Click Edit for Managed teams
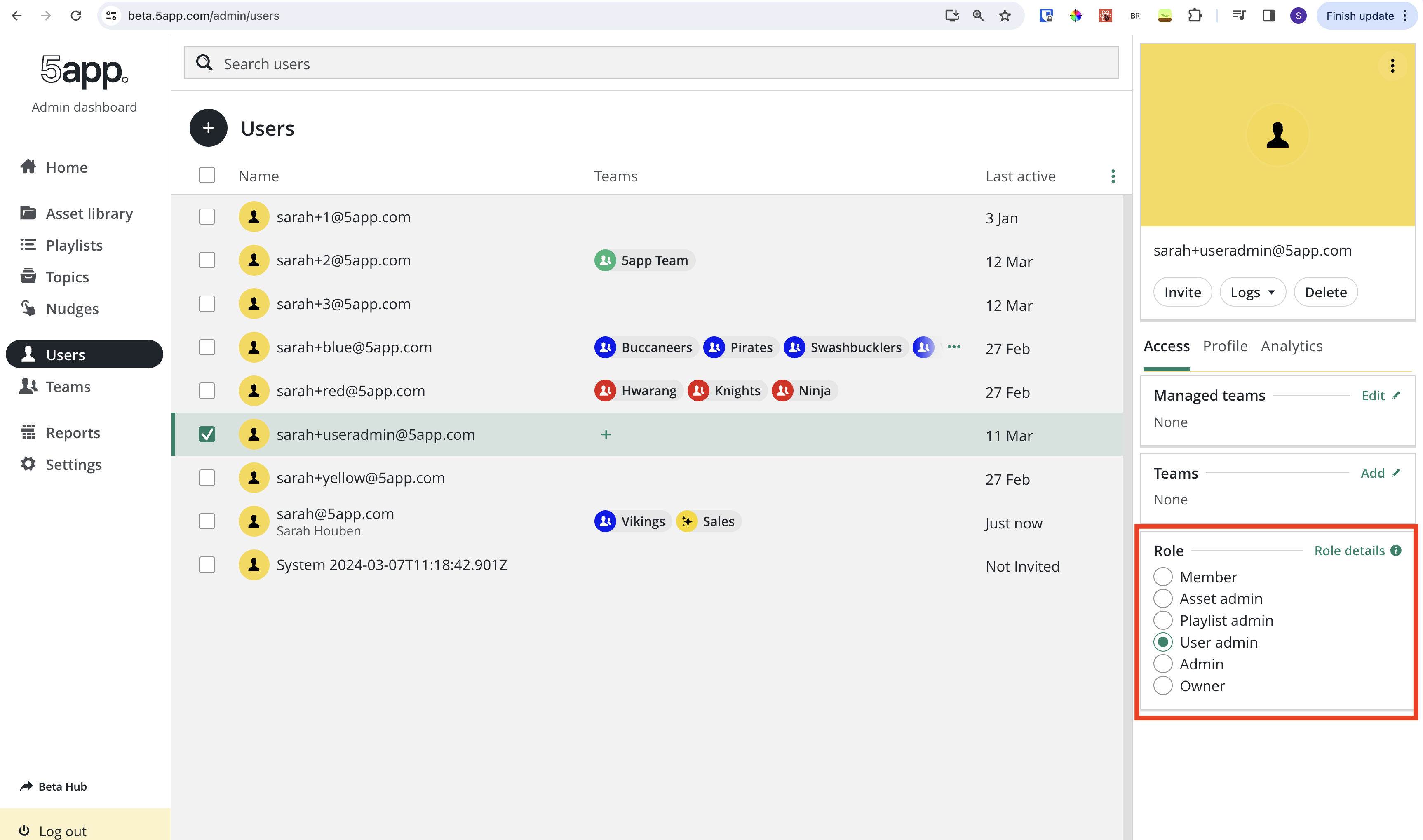The width and height of the screenshot is (1423, 840). tap(1381, 396)
